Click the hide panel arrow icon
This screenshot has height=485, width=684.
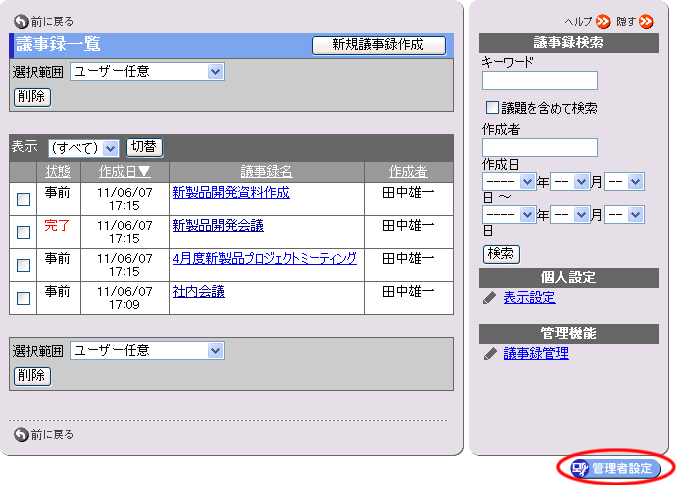[646, 21]
